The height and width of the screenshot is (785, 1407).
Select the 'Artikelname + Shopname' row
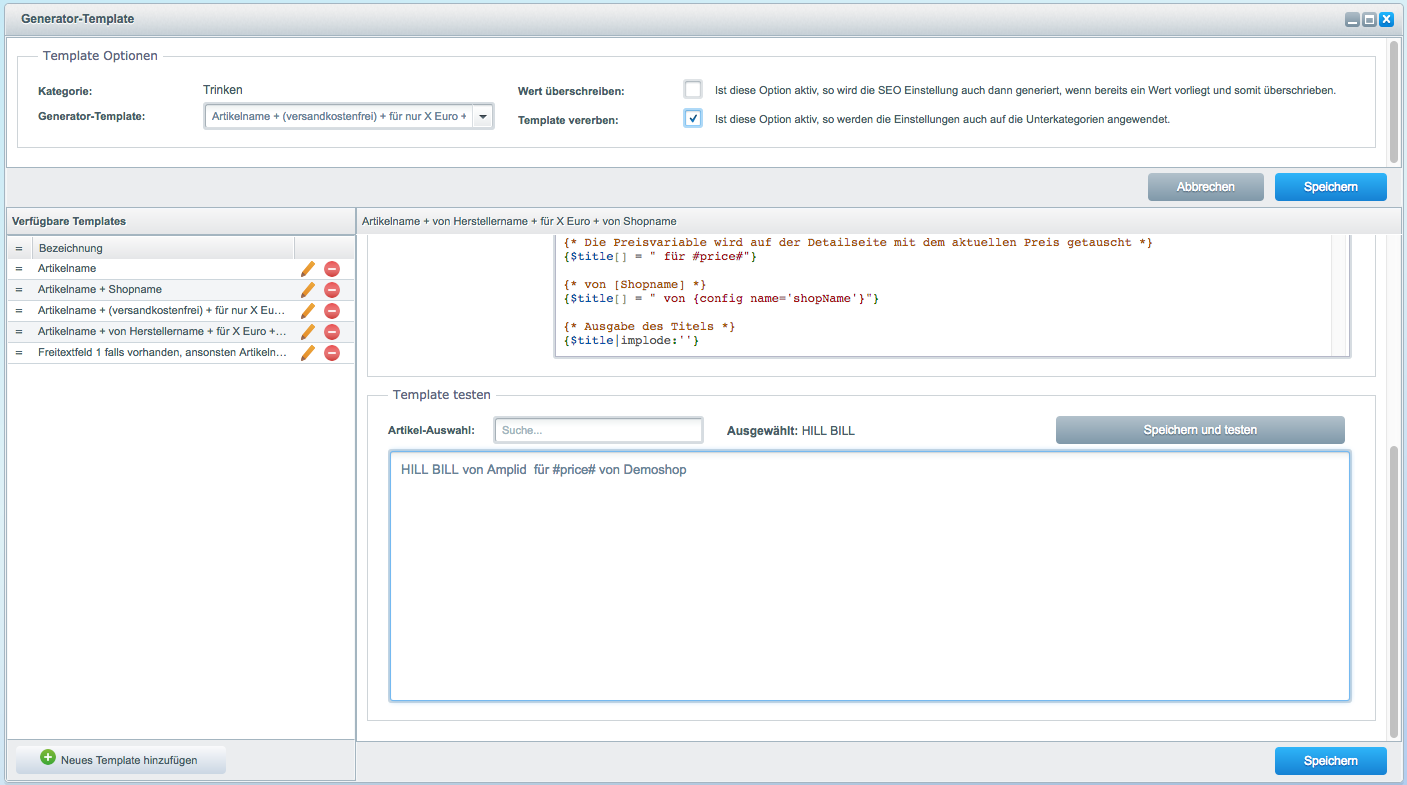[181, 290]
